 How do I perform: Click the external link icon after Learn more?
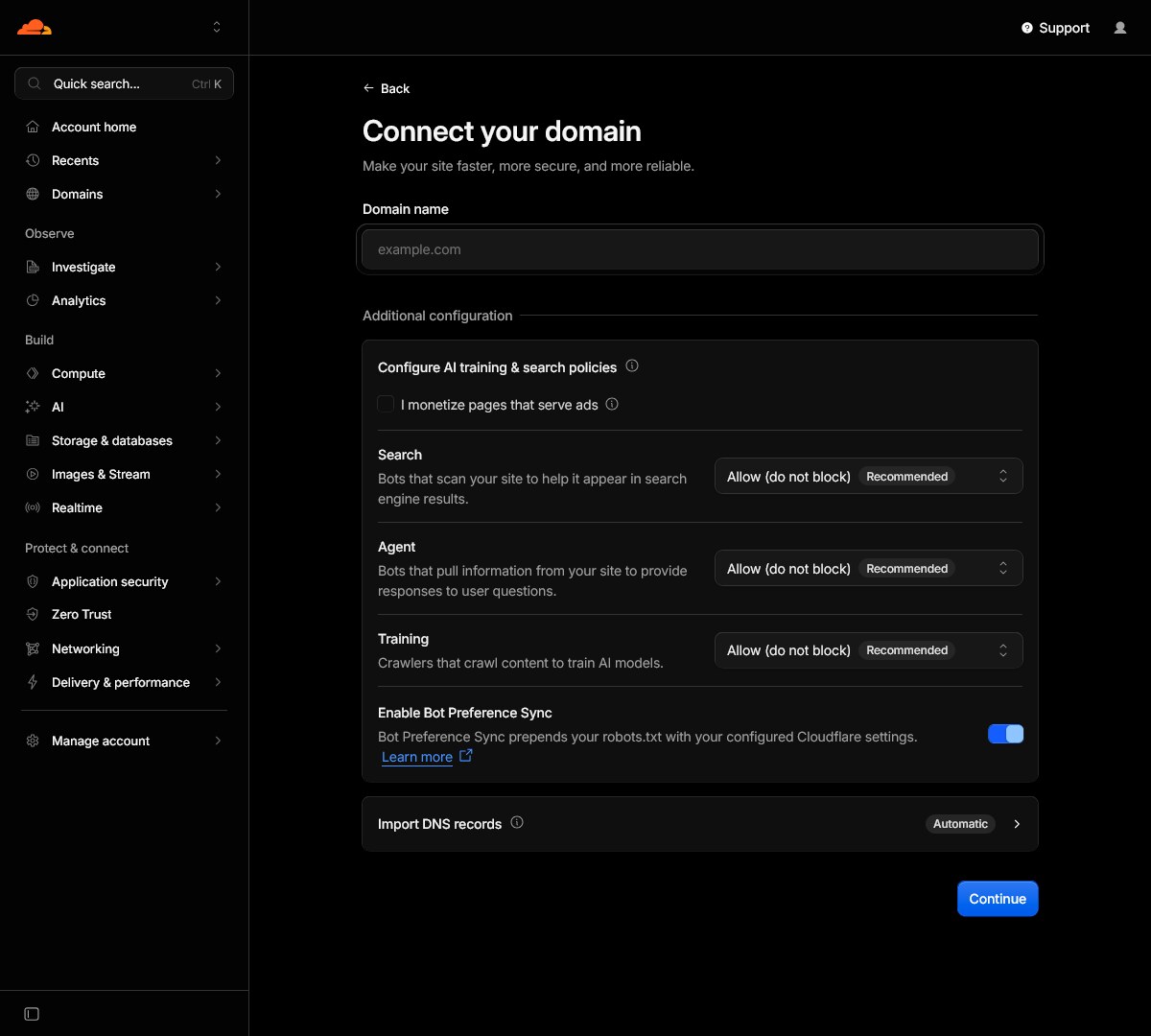click(x=466, y=756)
